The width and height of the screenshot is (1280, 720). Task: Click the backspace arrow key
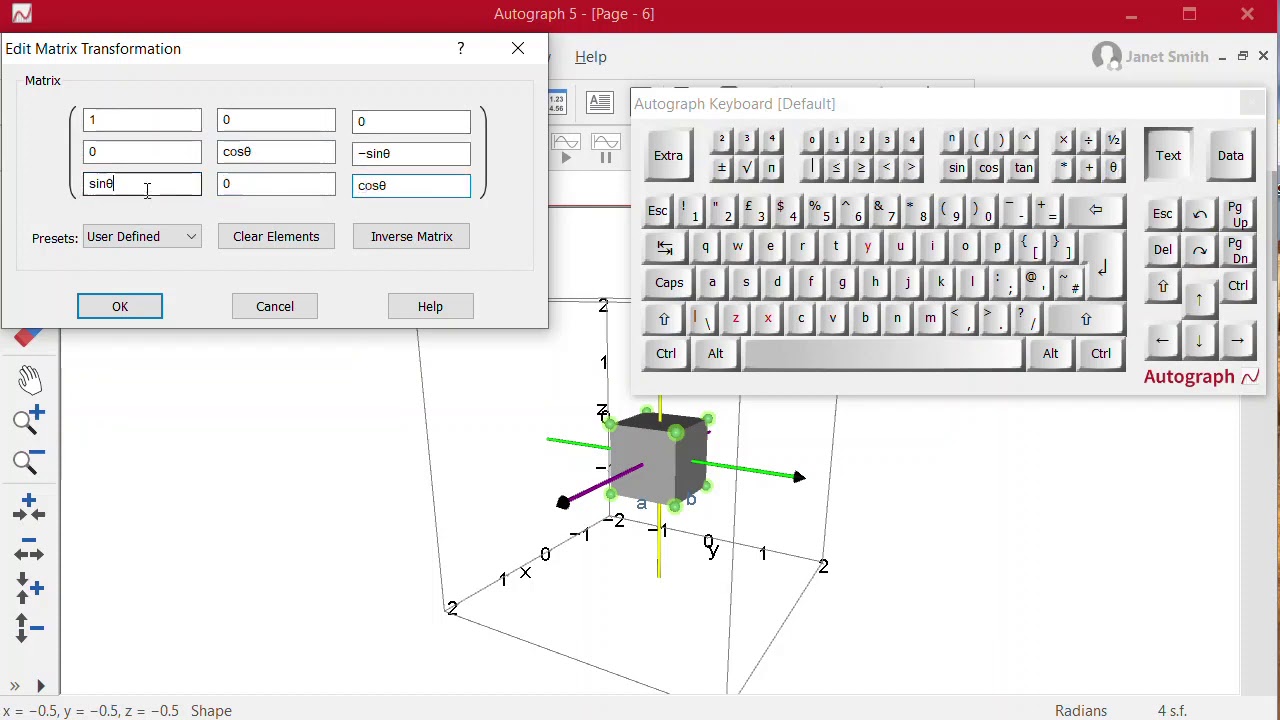point(1096,210)
